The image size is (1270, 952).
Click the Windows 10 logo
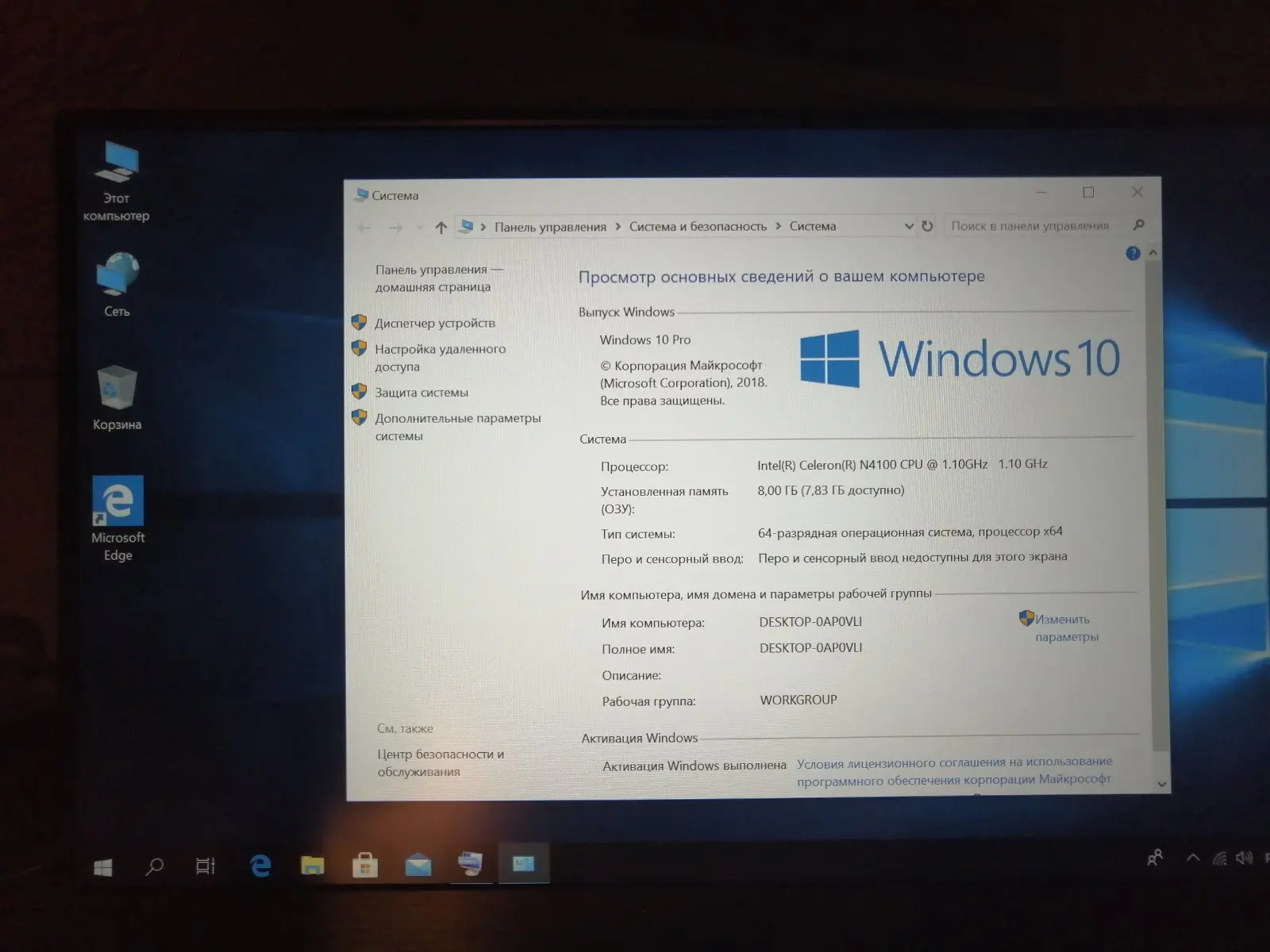pos(960,359)
